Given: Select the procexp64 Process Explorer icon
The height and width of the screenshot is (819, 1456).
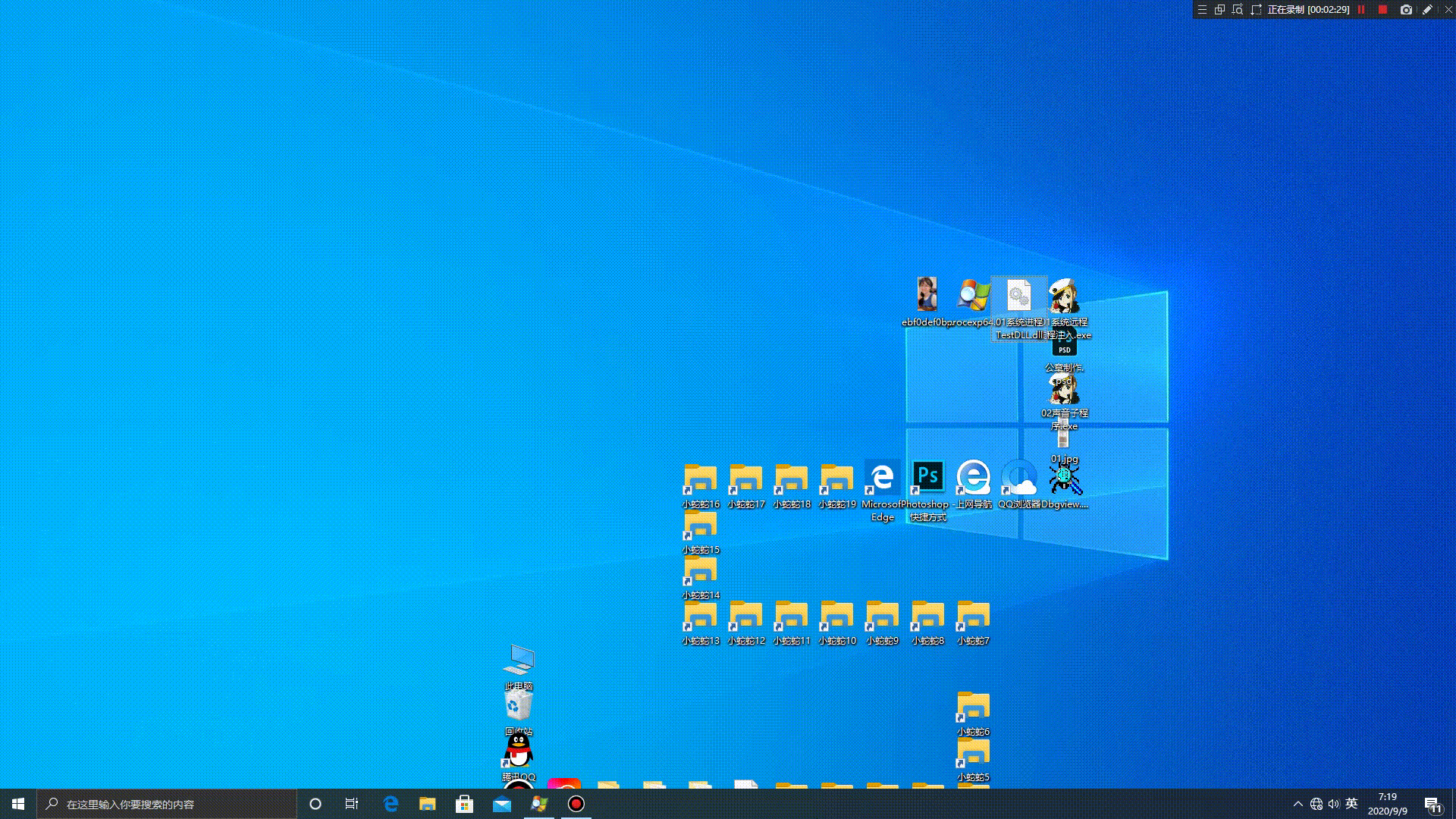Looking at the screenshot, I should 973,295.
